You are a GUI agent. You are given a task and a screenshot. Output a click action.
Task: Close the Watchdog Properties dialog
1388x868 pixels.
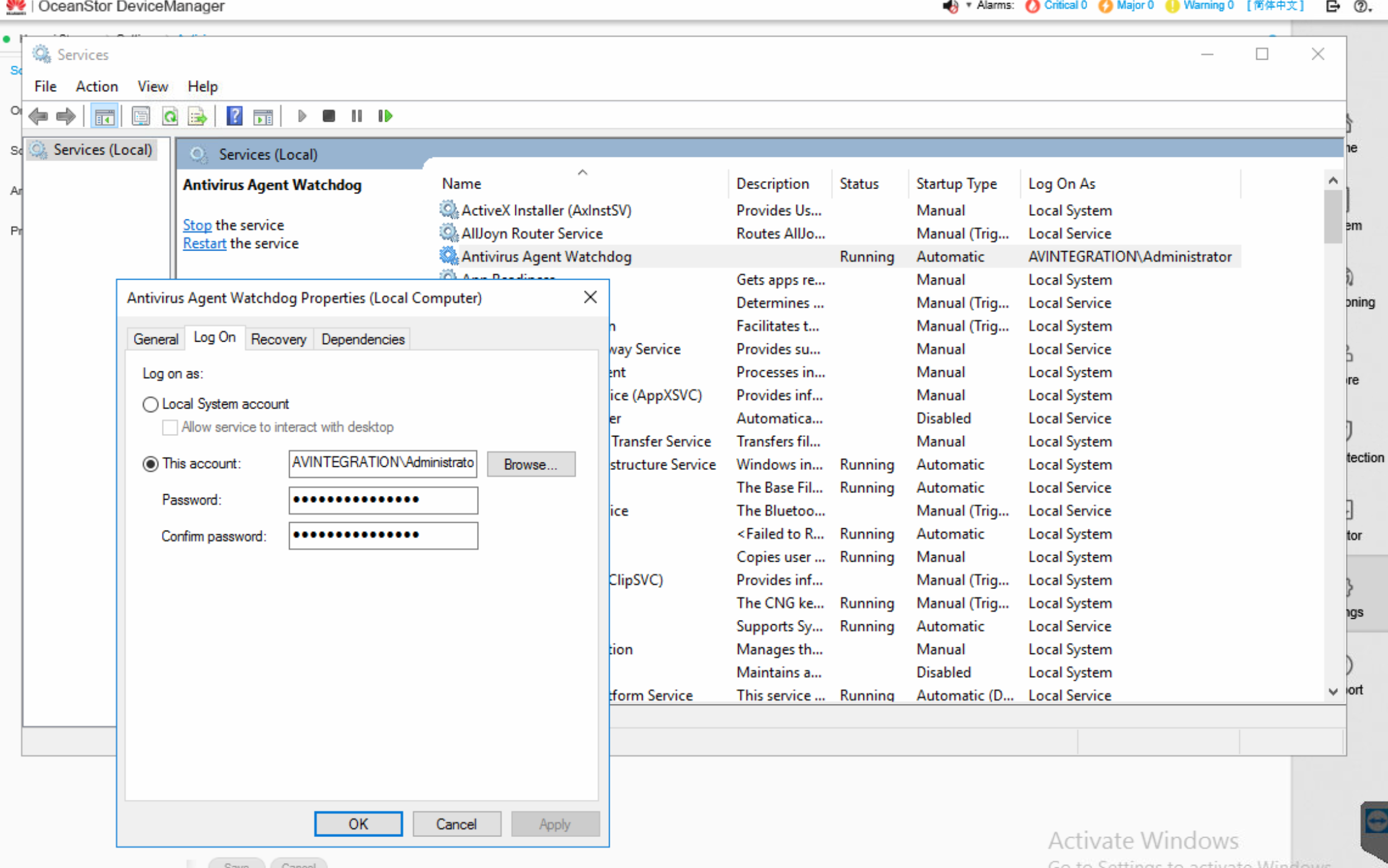pyautogui.click(x=590, y=298)
